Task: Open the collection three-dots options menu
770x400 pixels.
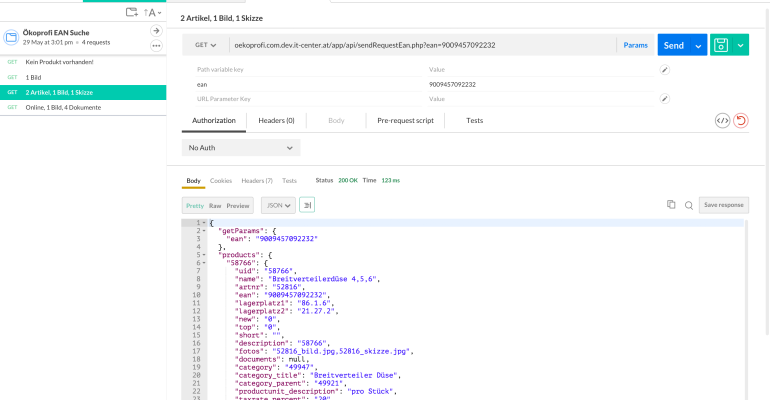Action: (156, 46)
